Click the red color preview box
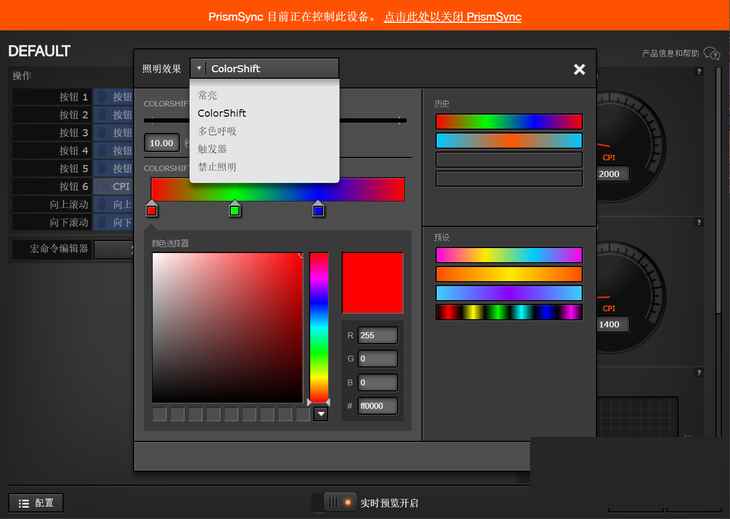This screenshot has height=519, width=730. (x=372, y=283)
